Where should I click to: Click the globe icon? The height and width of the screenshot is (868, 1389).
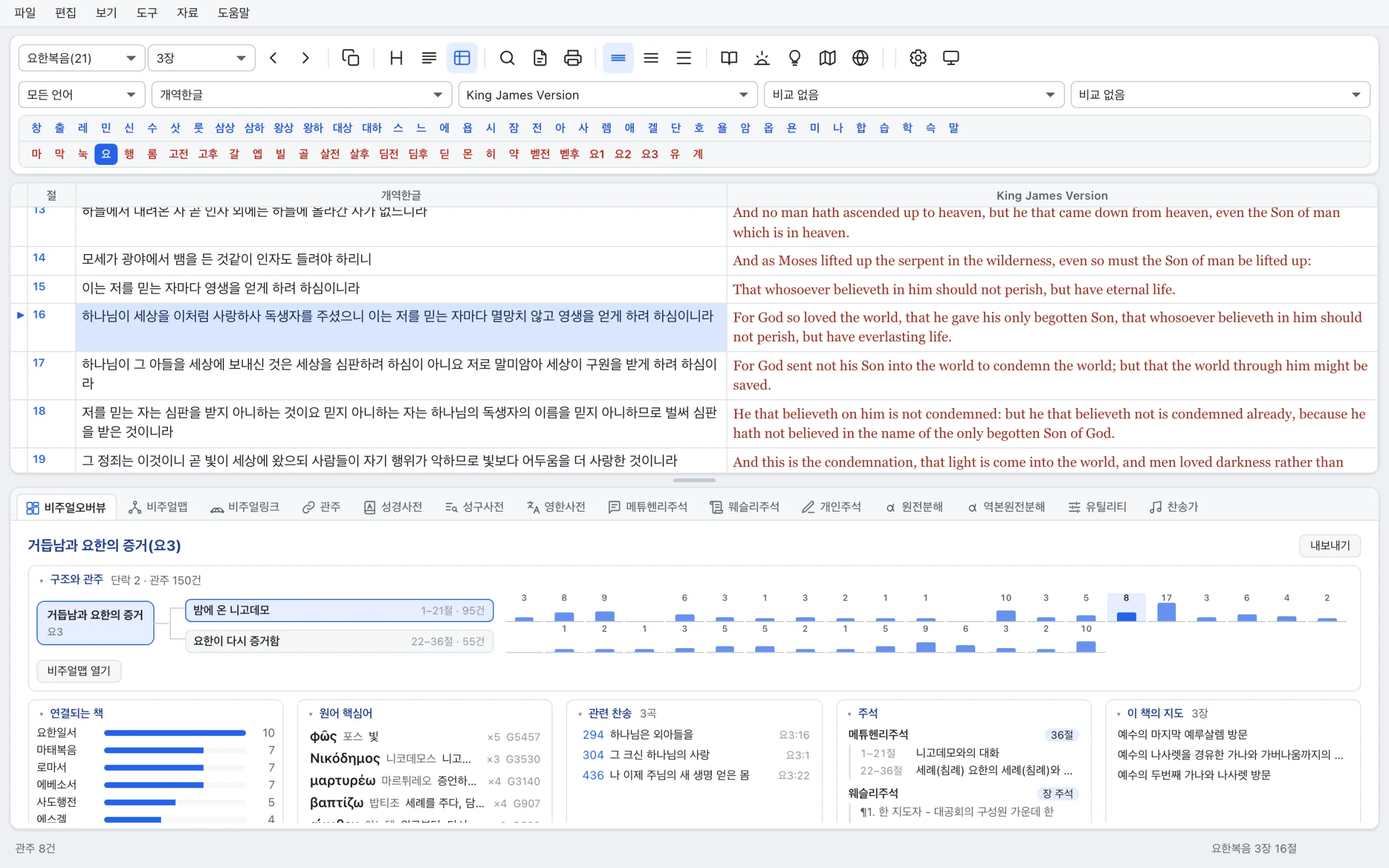pos(861,58)
